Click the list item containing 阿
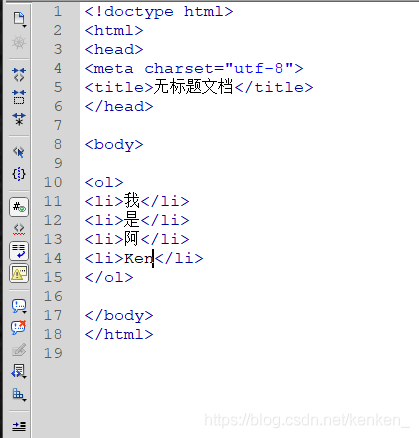The image size is (419, 438). [137, 239]
